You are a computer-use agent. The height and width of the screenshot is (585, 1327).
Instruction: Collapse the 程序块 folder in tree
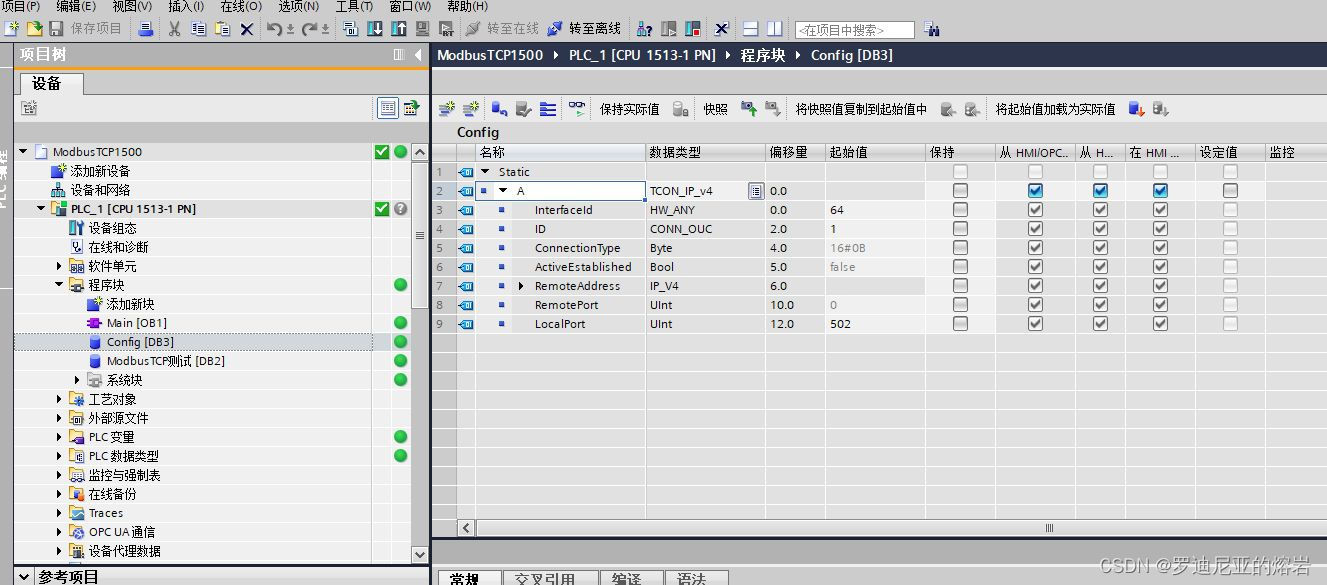[x=59, y=285]
